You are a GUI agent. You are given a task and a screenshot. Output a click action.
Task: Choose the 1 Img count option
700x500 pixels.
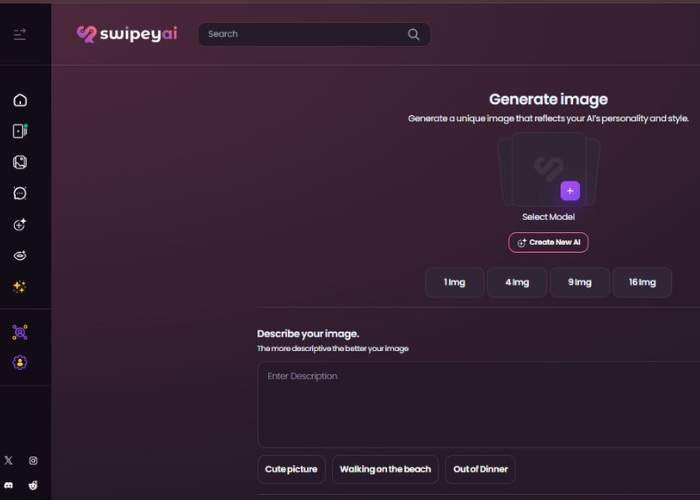point(454,283)
